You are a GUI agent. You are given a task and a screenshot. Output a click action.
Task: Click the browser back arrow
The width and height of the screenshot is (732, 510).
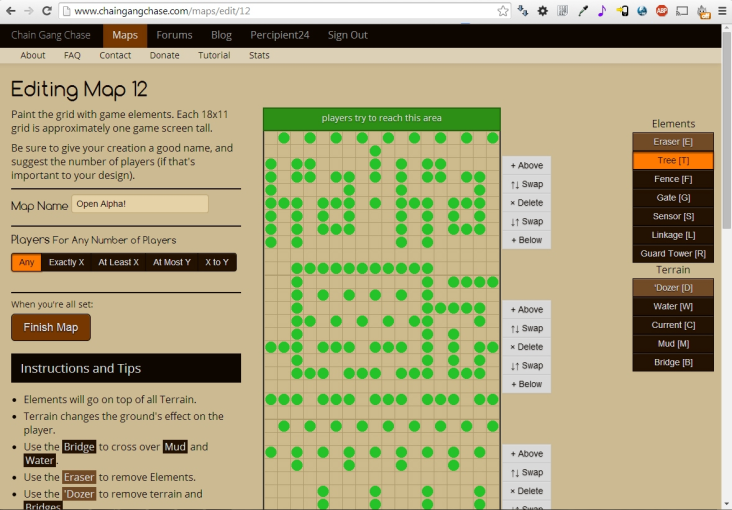point(10,11)
